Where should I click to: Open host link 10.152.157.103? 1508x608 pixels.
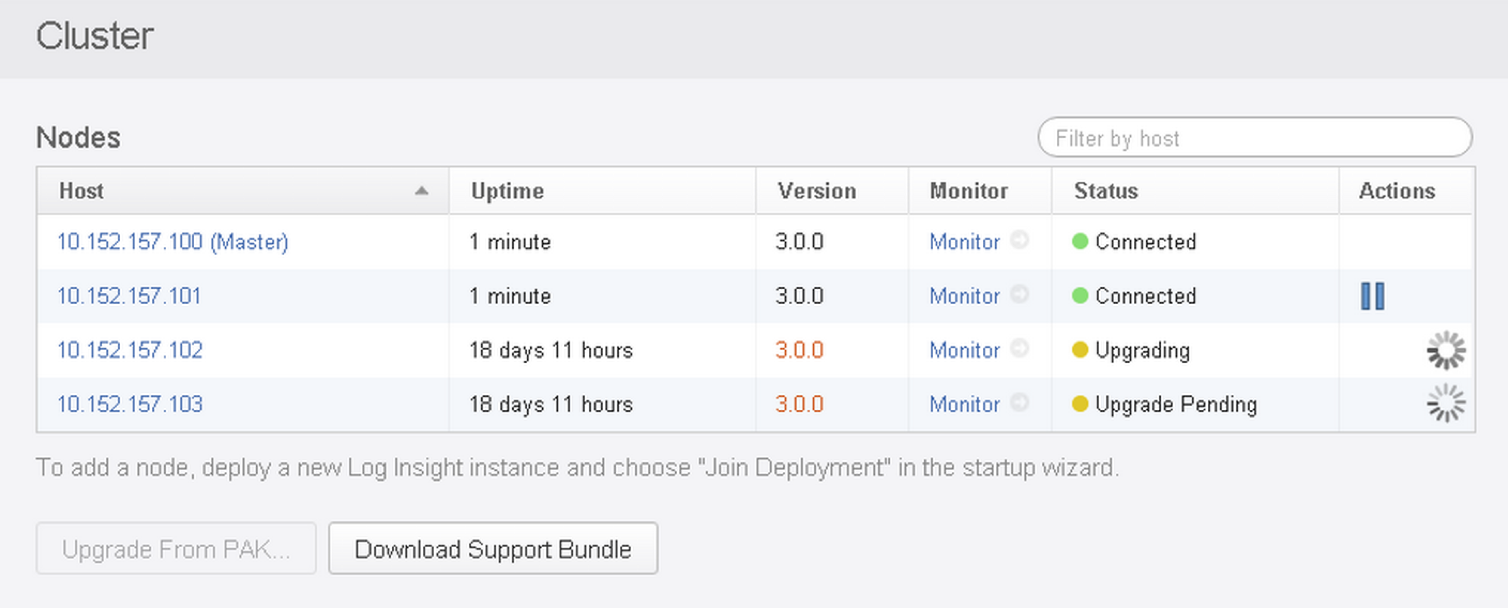pyautogui.click(x=129, y=404)
